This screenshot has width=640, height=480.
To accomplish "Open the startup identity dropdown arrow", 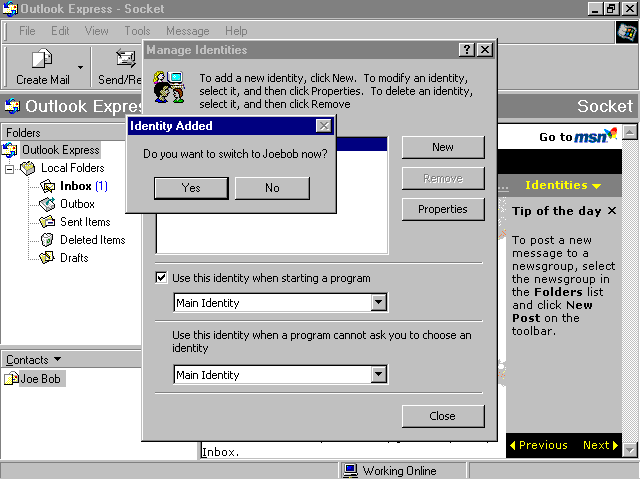I will (x=379, y=302).
